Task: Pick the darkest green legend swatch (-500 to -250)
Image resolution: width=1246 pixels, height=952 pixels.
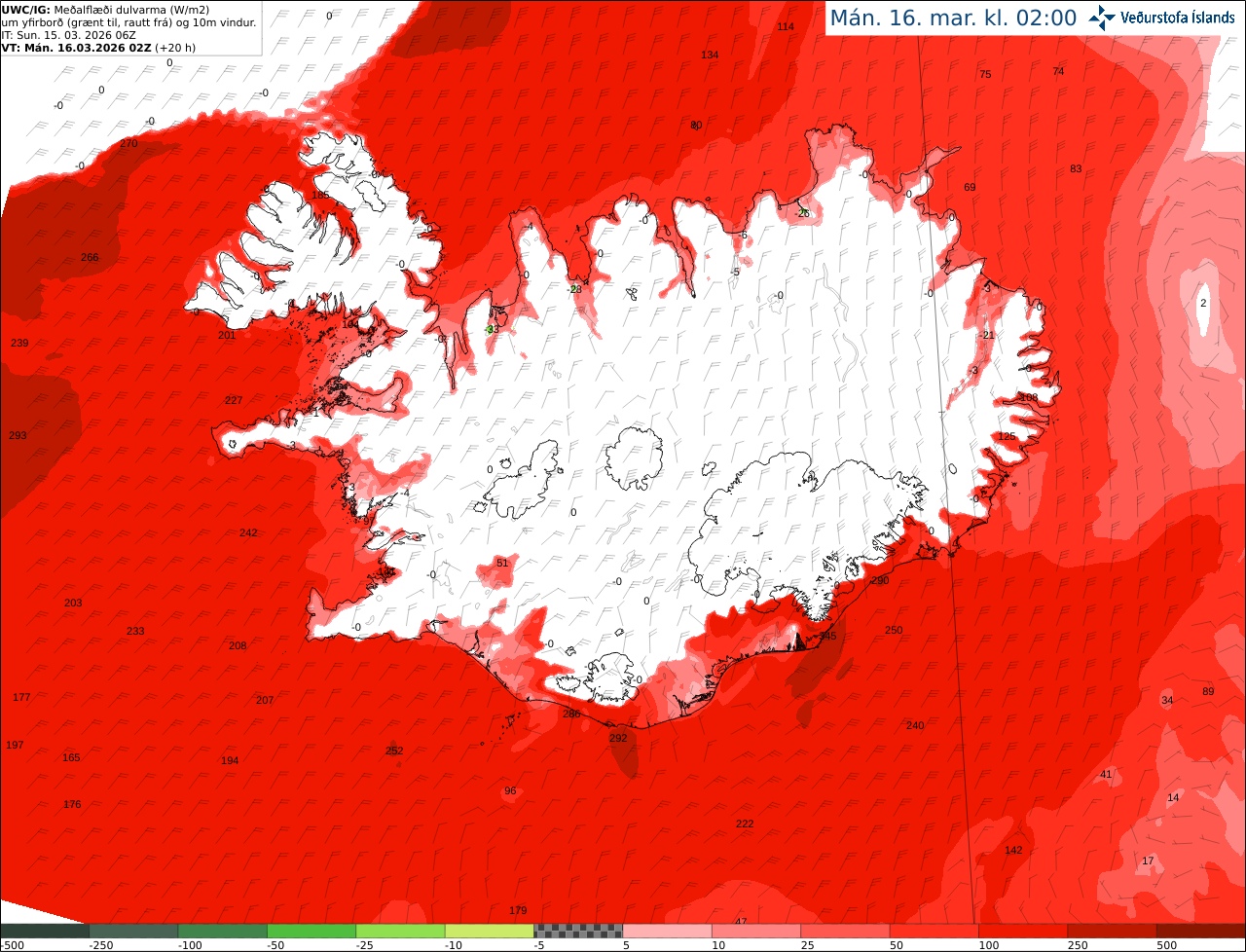Action: pos(45,931)
